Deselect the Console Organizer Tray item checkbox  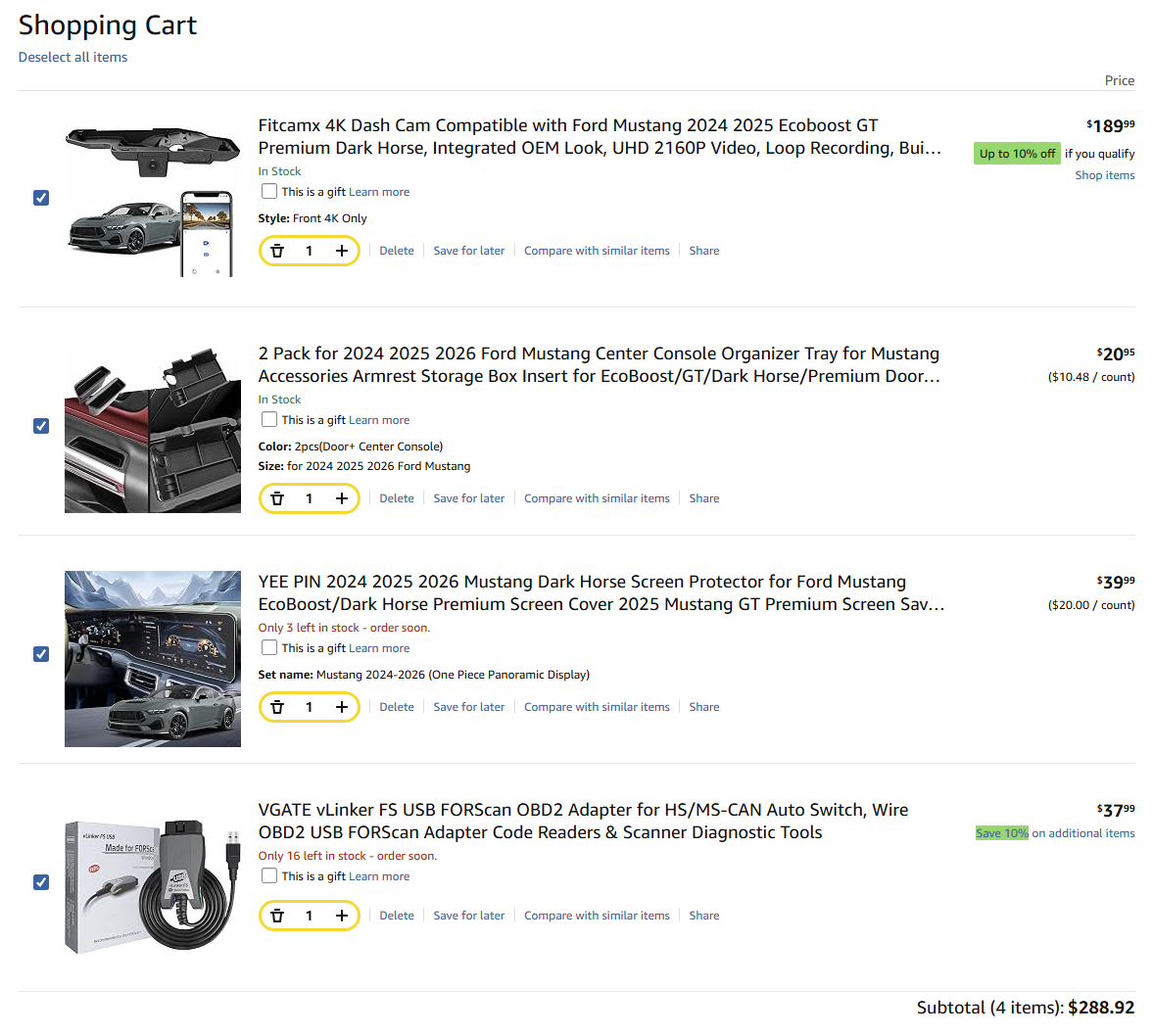point(41,426)
